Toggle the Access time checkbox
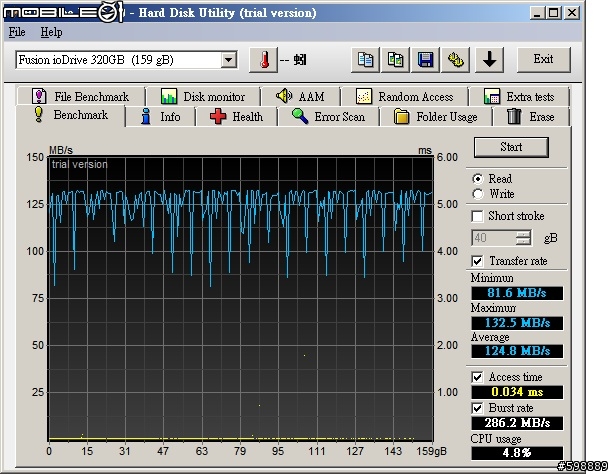The image size is (614, 474). [x=477, y=377]
